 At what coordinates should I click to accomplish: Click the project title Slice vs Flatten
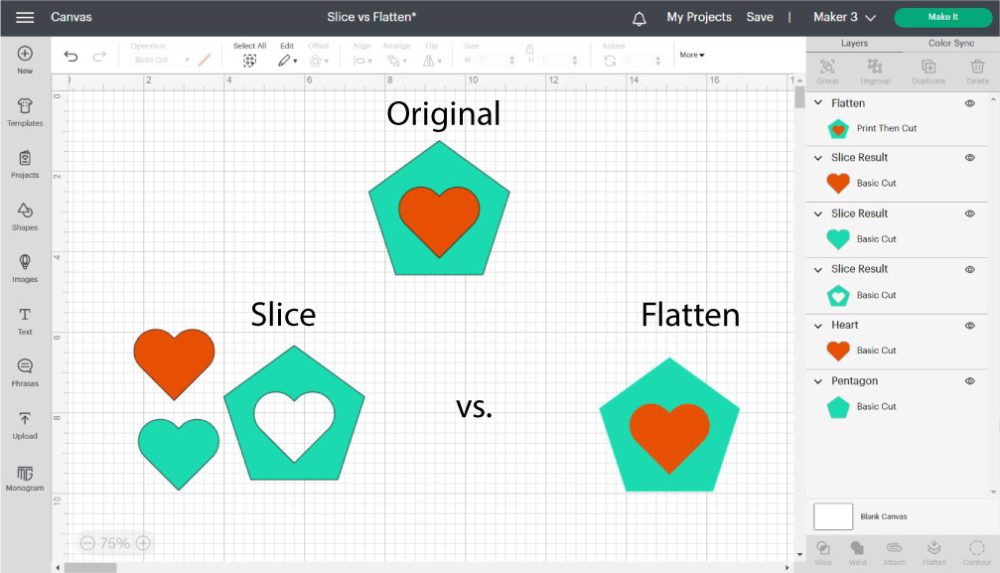click(371, 17)
